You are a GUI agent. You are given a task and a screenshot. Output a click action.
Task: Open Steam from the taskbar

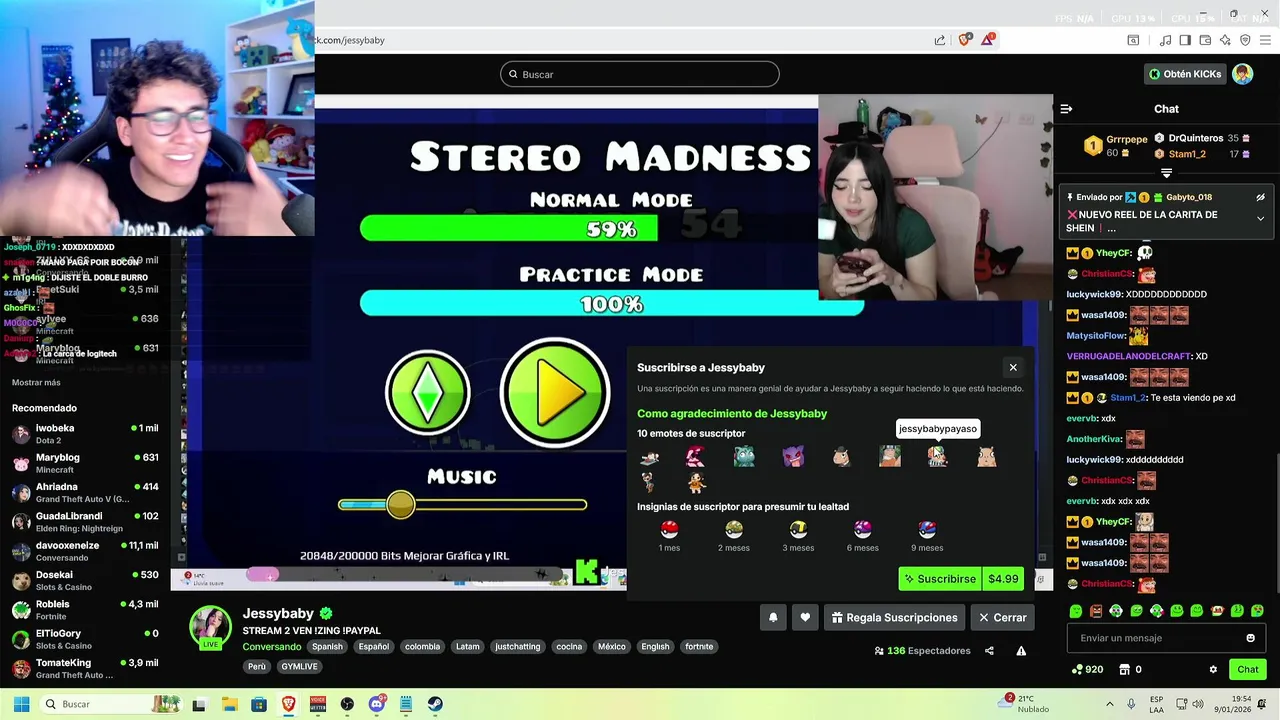[x=435, y=704]
